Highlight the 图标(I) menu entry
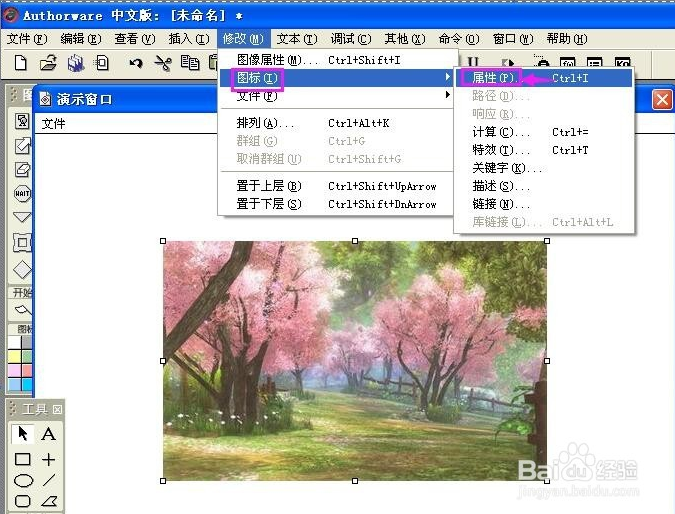This screenshot has height=514, width=675. 337,78
